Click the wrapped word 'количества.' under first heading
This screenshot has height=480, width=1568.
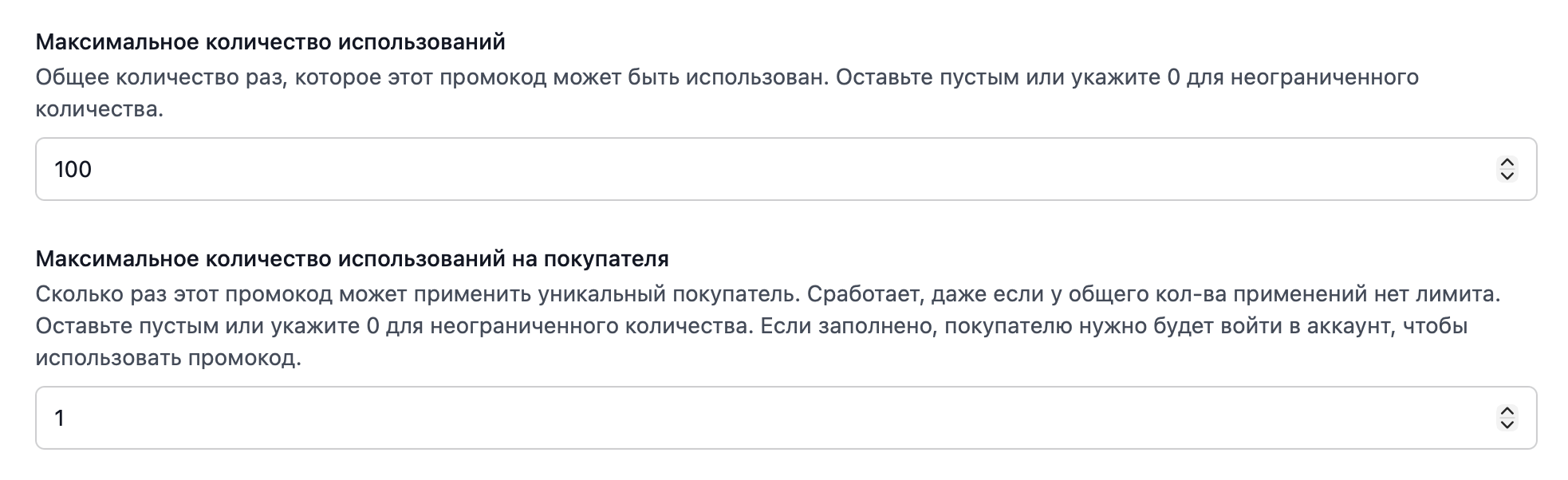[99, 109]
